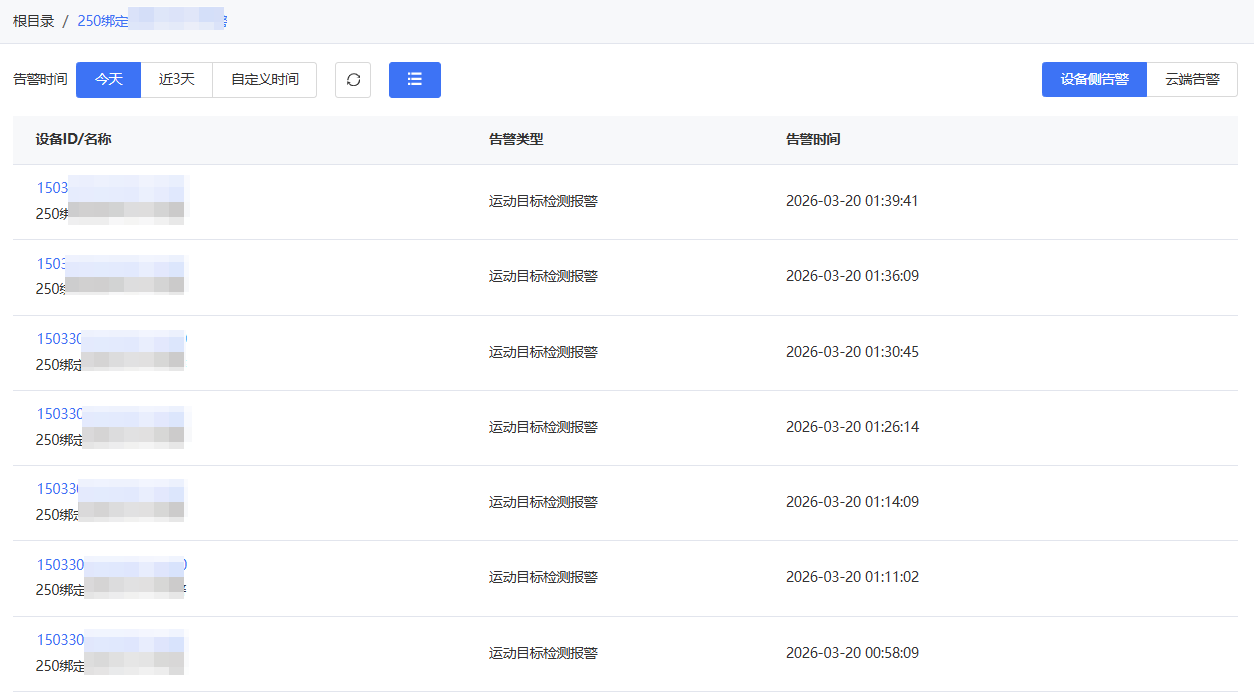Click the refresh icon button
Viewport: 1254px width, 696px height.
(x=353, y=80)
